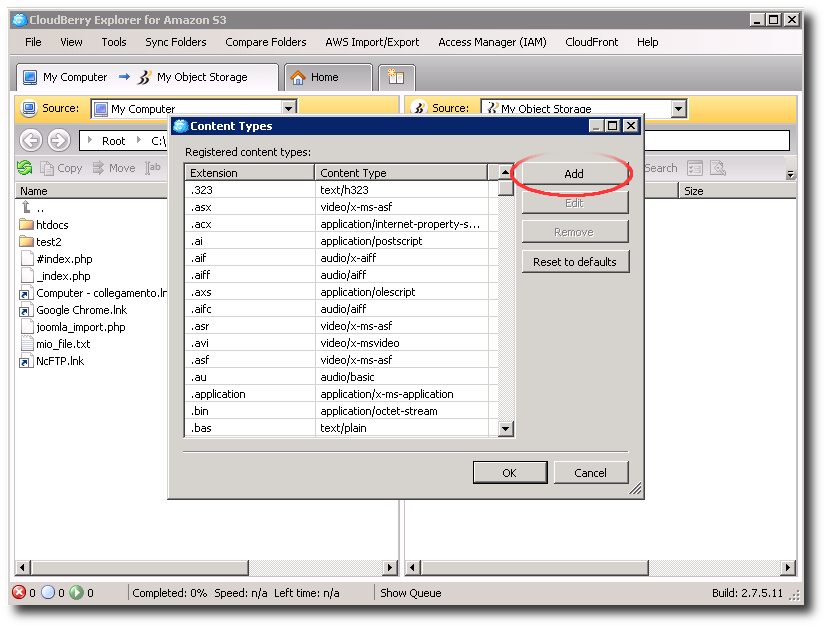Viewport: 827px width, 628px height.
Task: Open the Help menu
Action: point(647,42)
